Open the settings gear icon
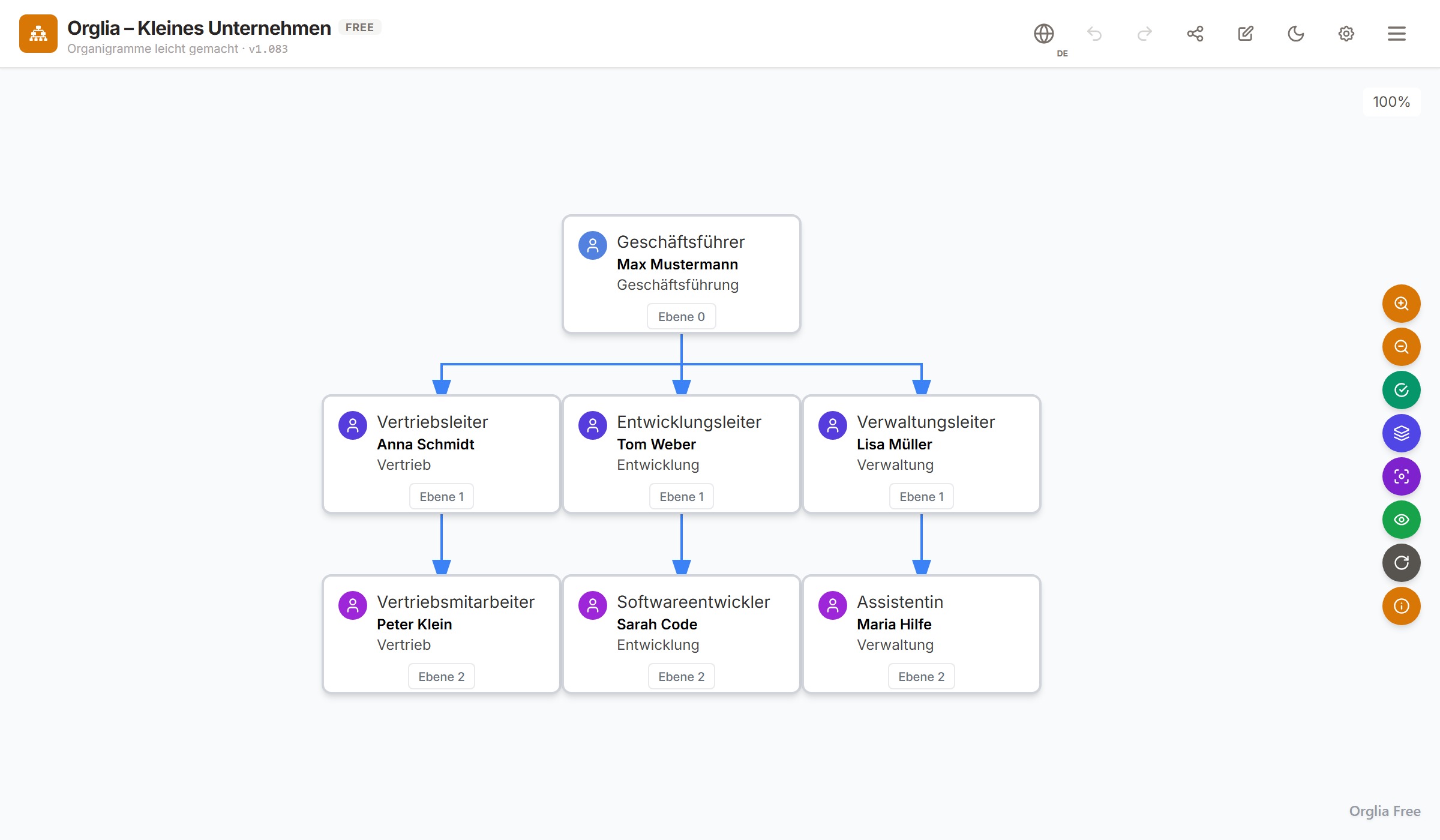 [1346, 34]
